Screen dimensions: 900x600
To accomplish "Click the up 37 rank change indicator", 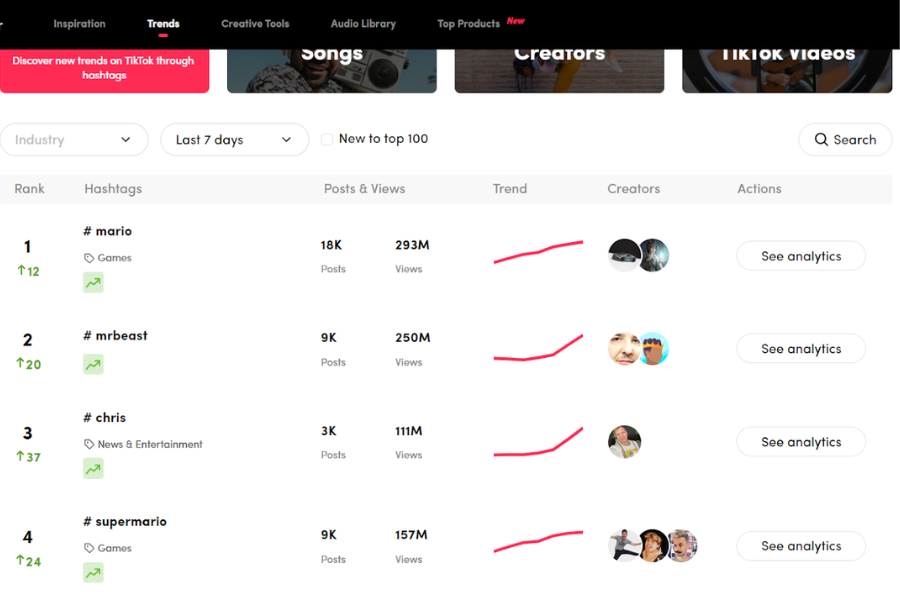I will (28, 457).
